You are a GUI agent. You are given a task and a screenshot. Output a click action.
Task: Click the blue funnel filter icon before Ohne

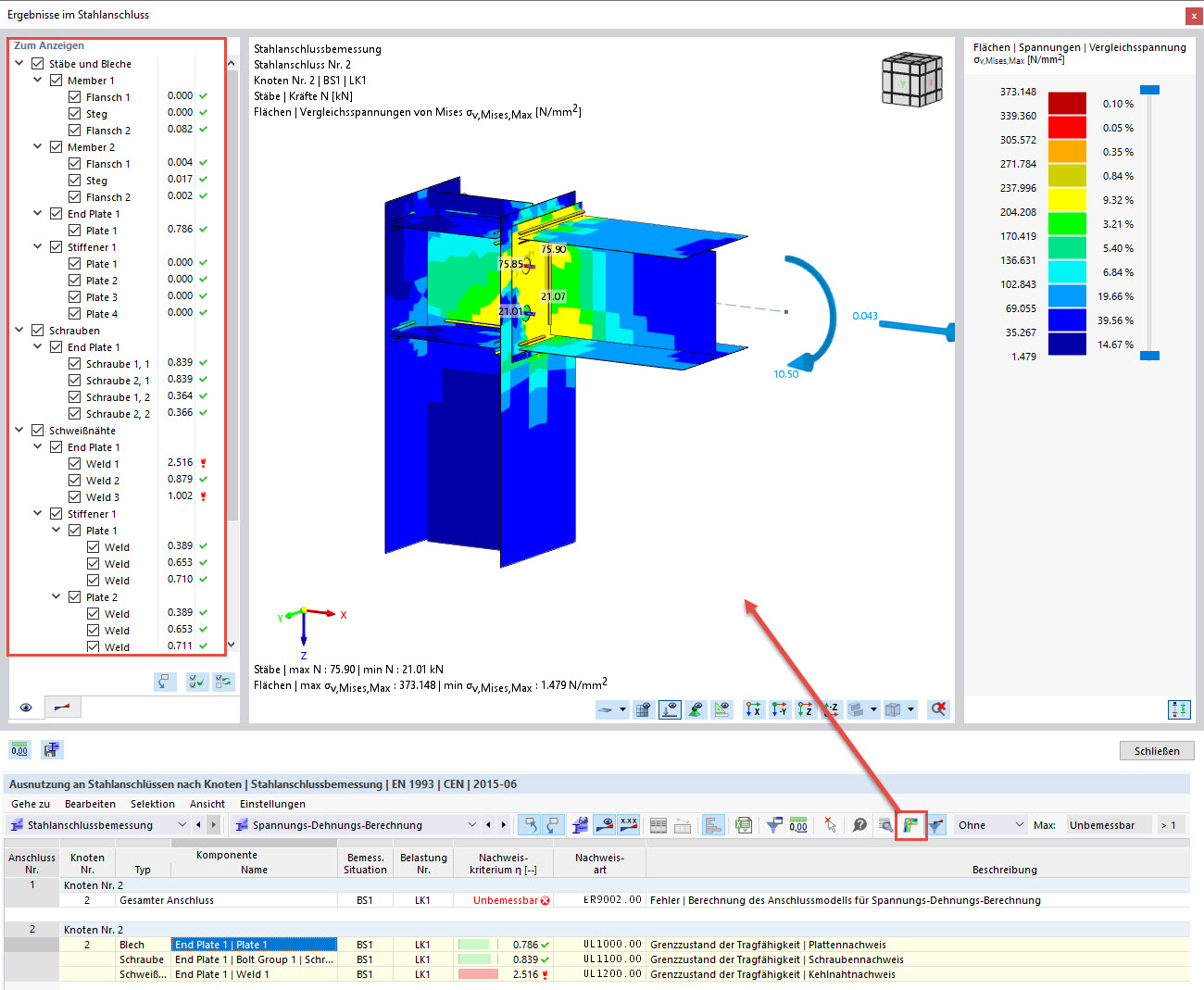point(937,824)
